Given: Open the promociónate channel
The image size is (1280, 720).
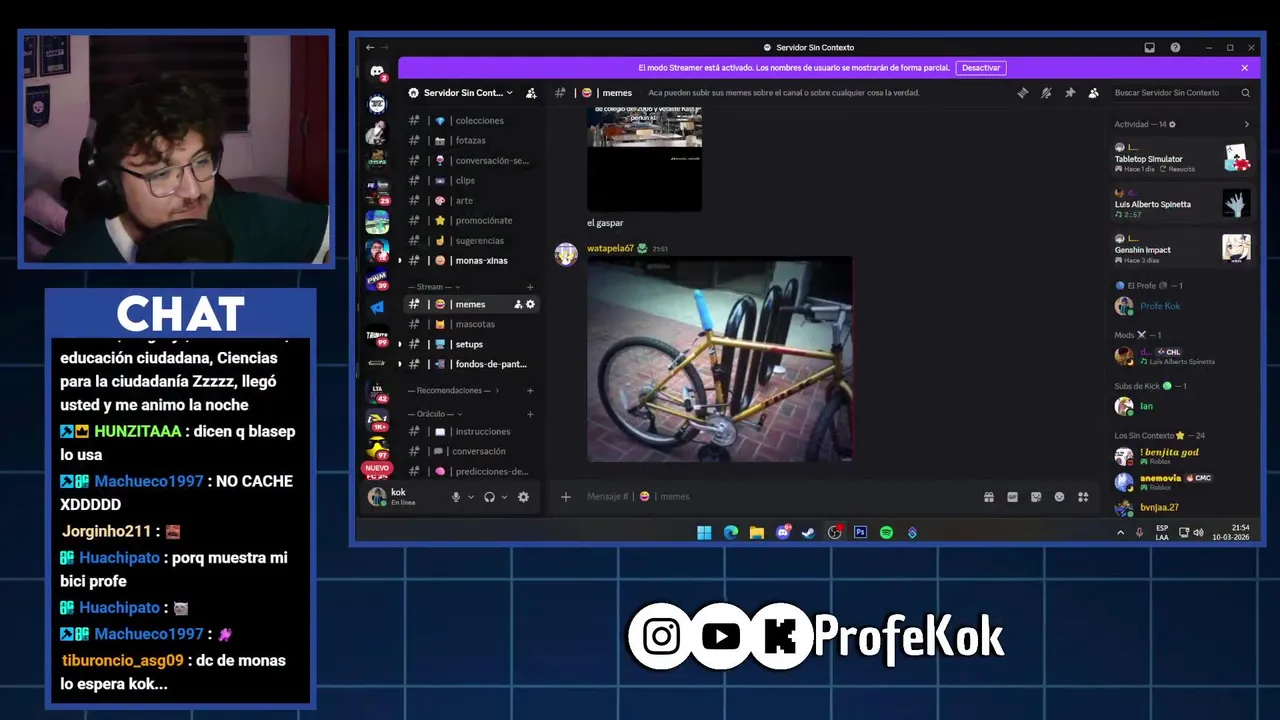Looking at the screenshot, I should (470, 221).
